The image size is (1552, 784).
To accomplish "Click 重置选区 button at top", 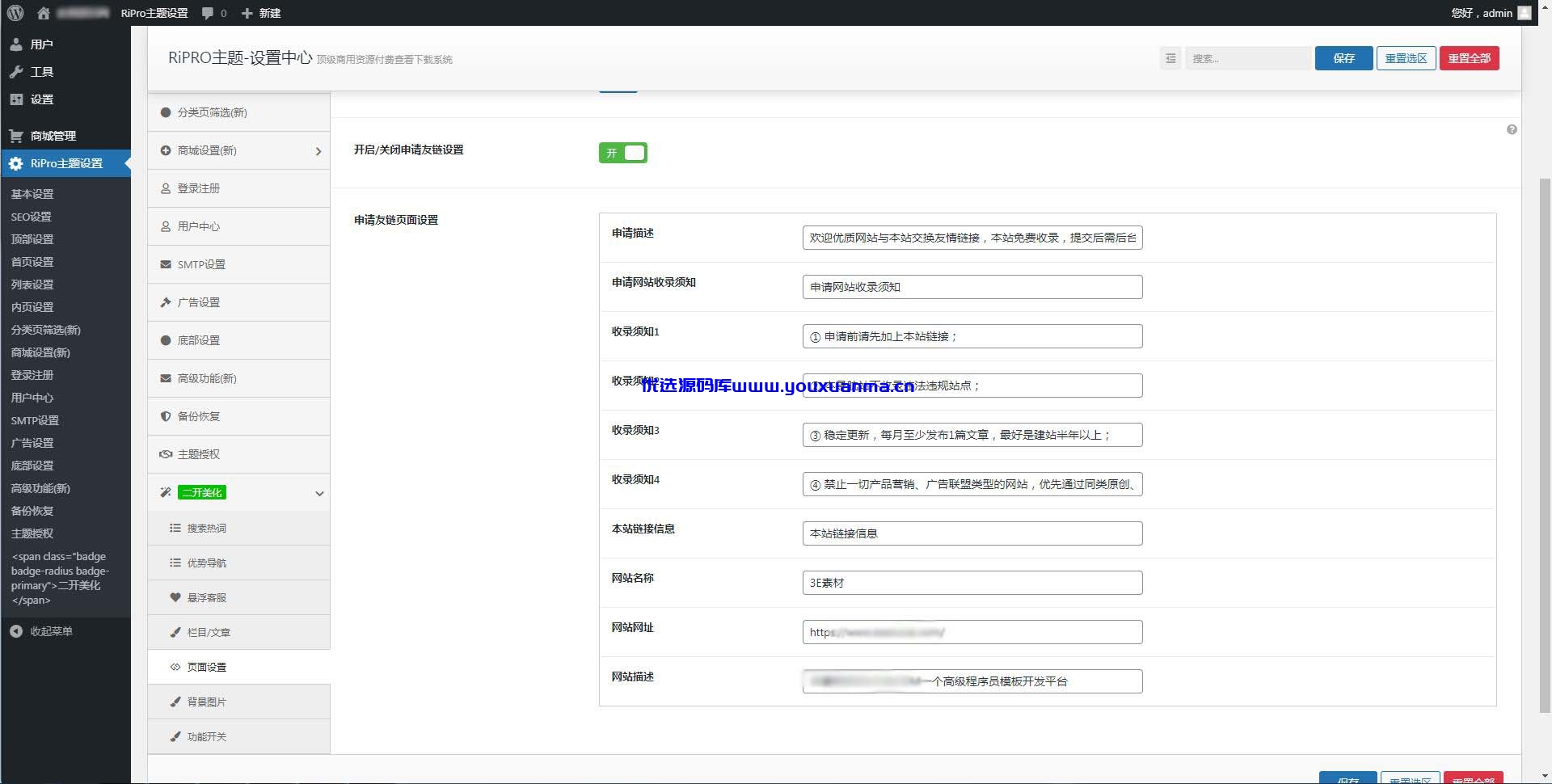I will coord(1406,58).
